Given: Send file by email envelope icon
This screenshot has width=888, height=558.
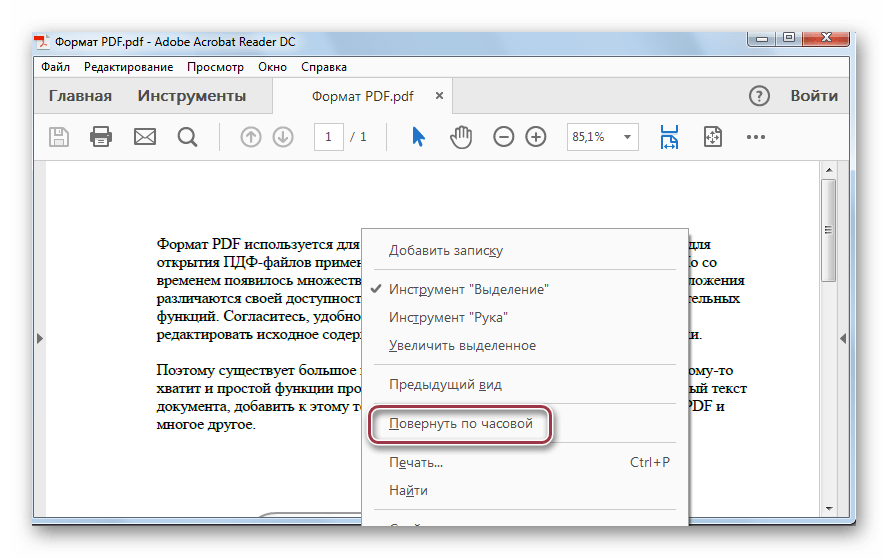Looking at the screenshot, I should click(144, 137).
